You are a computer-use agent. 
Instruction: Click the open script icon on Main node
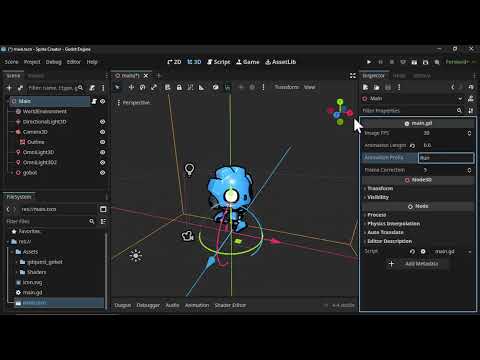(x=94, y=101)
